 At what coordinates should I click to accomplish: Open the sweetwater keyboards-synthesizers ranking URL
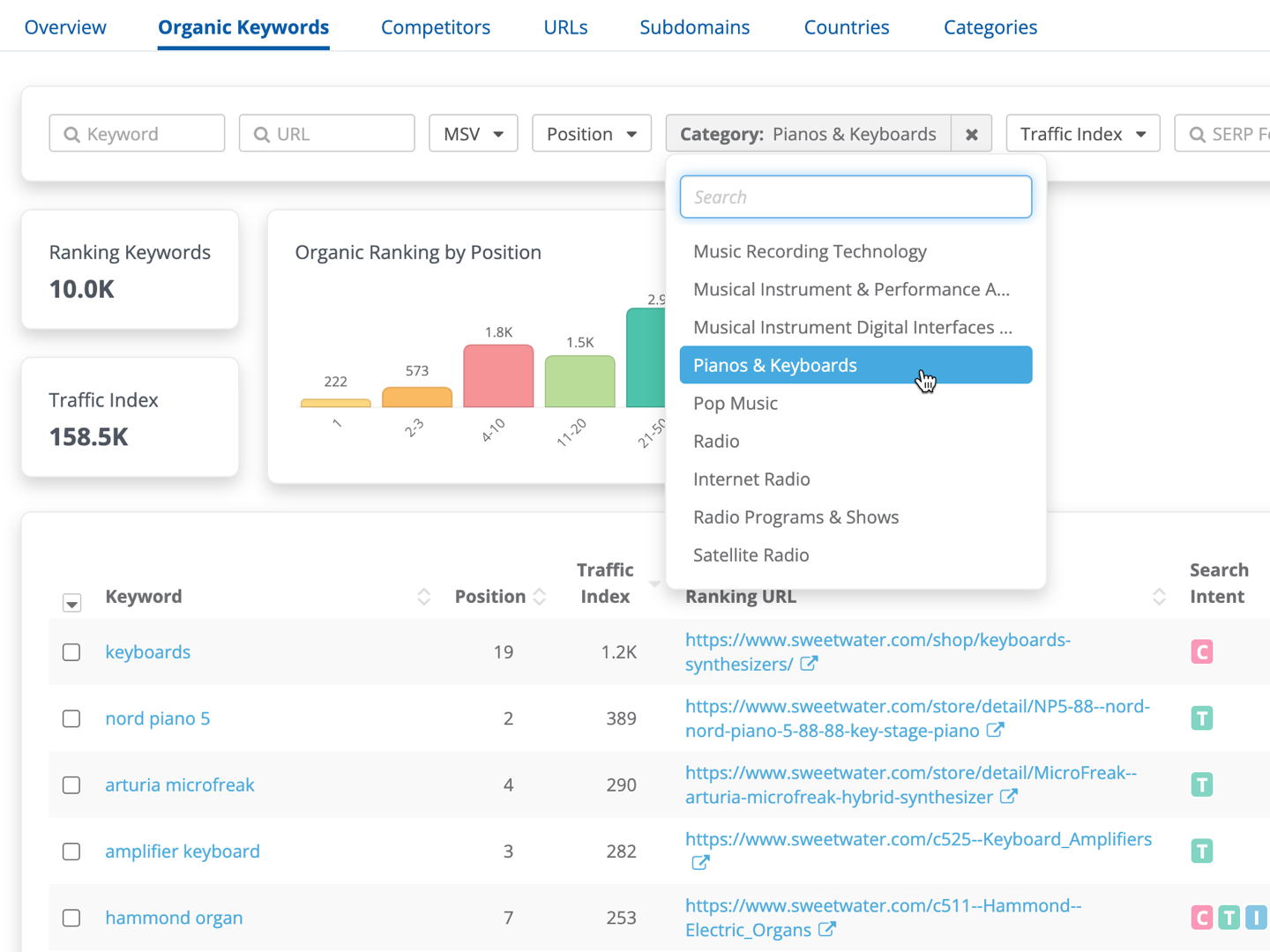[878, 652]
